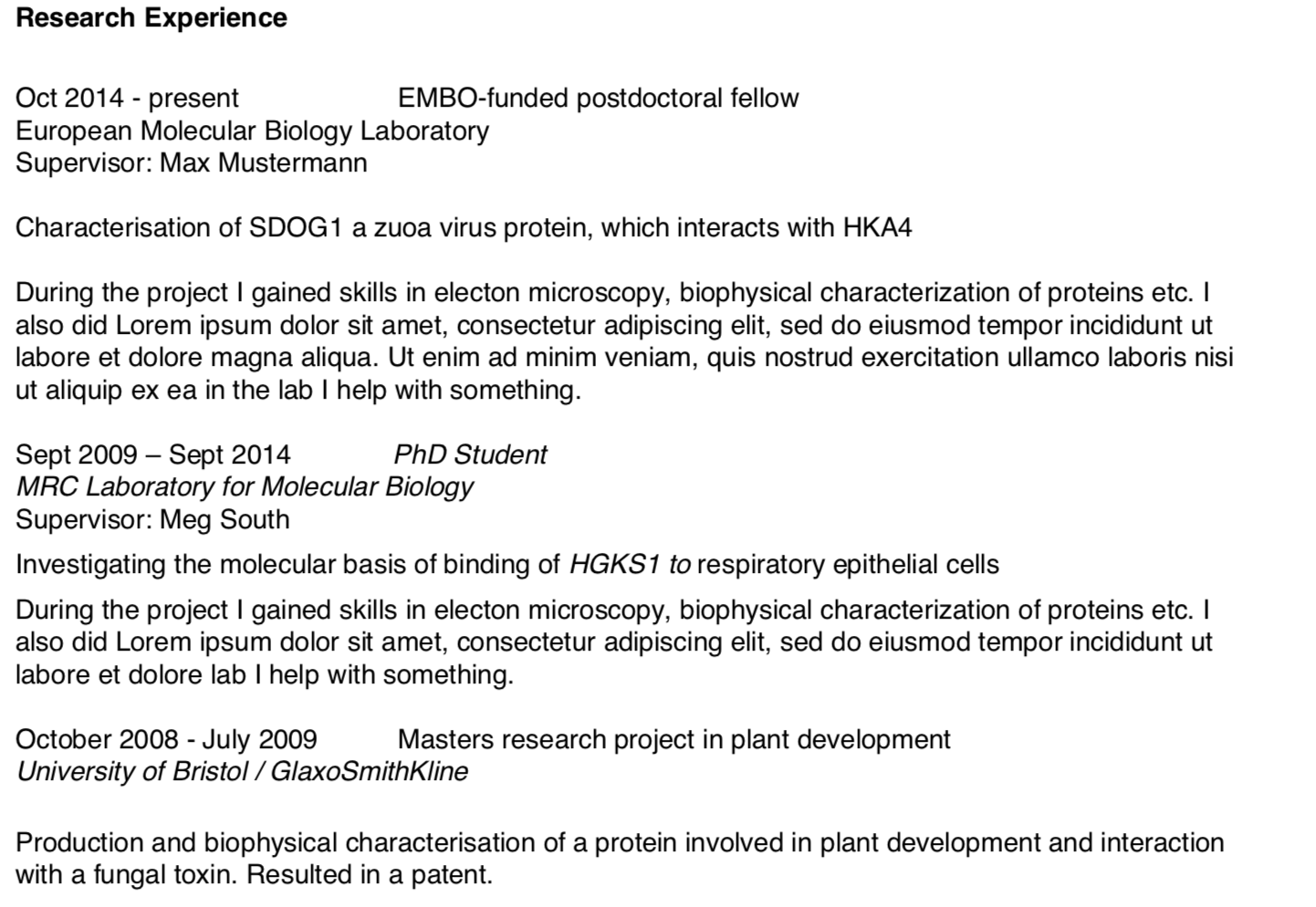1316x907 pixels.
Task: Click 'University of Bristol / GlaxoSmithKline' text
Action: click(x=242, y=772)
